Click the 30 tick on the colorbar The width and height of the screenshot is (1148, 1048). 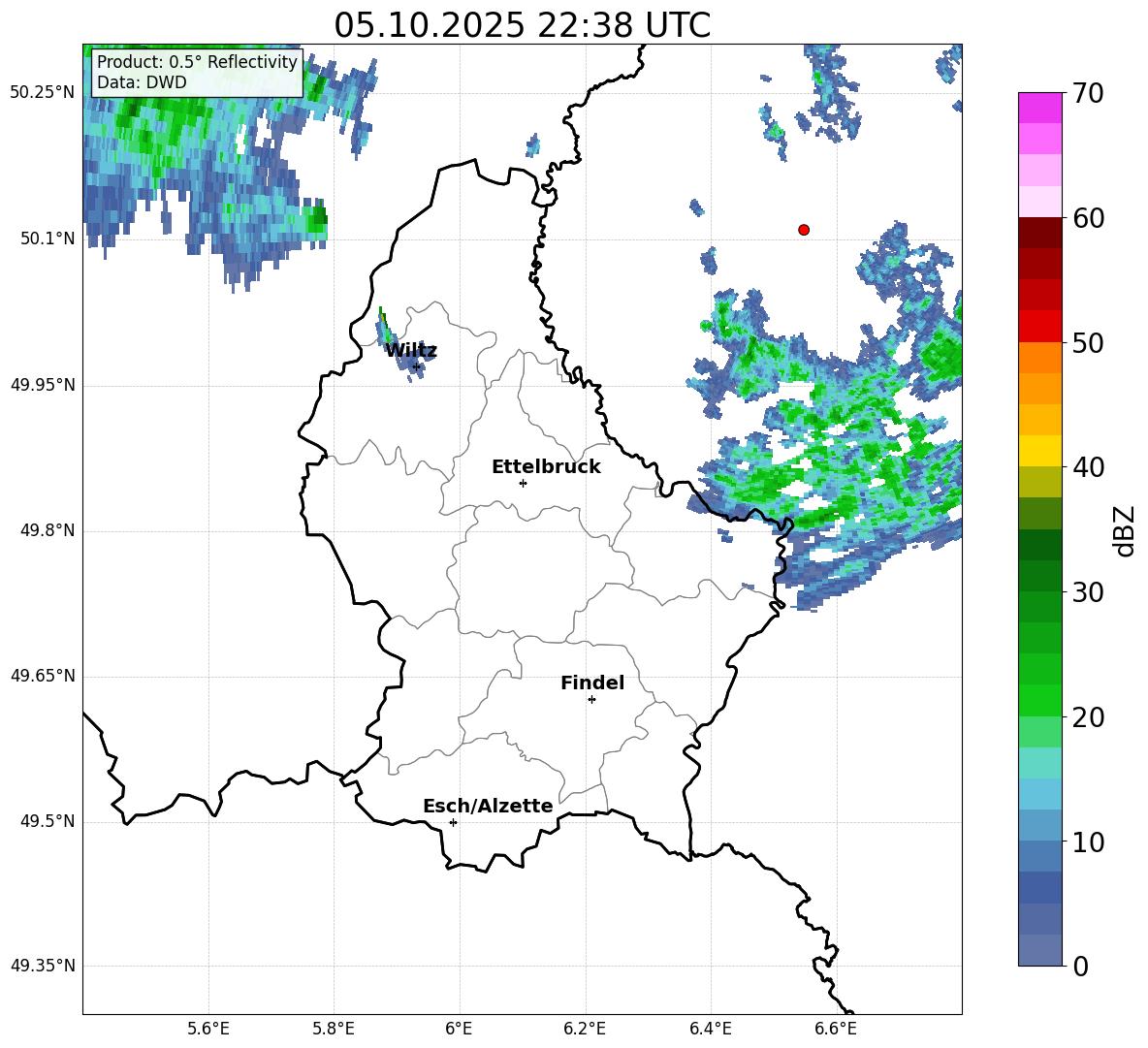(1088, 592)
